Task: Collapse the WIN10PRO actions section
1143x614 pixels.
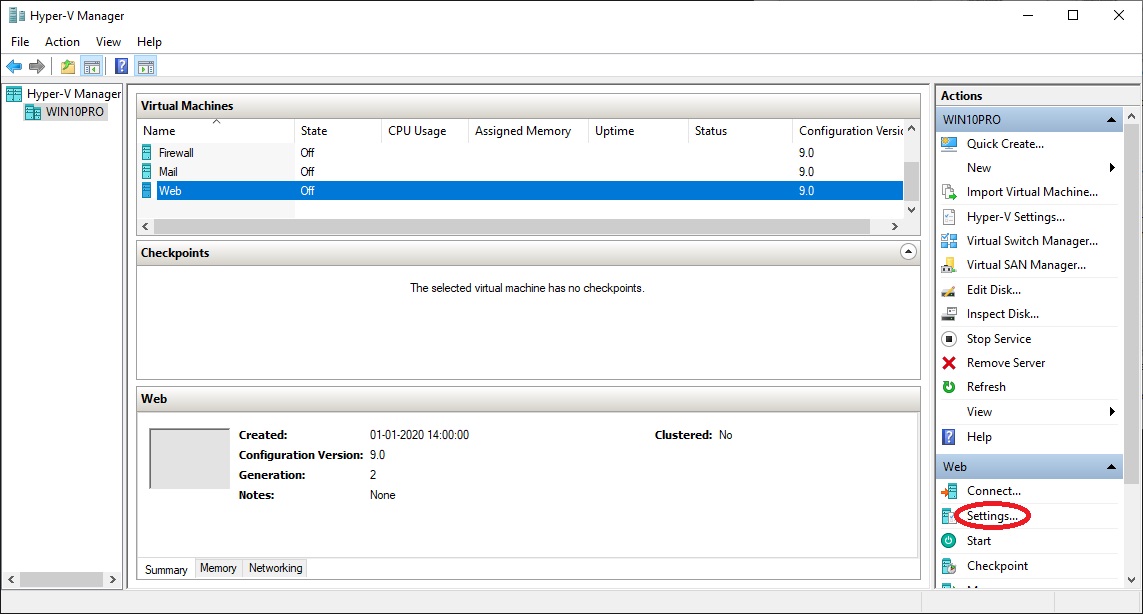Action: pyautogui.click(x=1111, y=120)
